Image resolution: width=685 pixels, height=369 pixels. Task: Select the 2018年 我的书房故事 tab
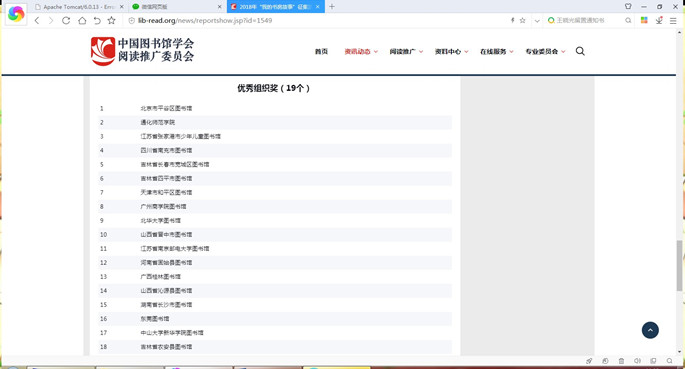point(276,7)
